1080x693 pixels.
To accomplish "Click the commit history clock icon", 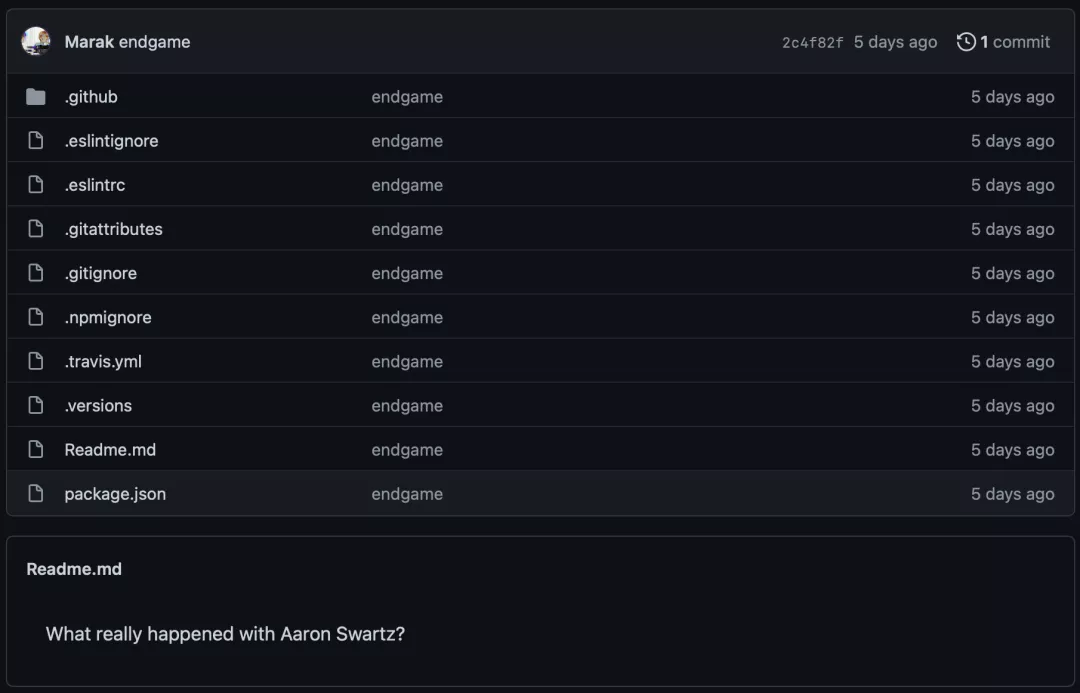I will click(966, 42).
